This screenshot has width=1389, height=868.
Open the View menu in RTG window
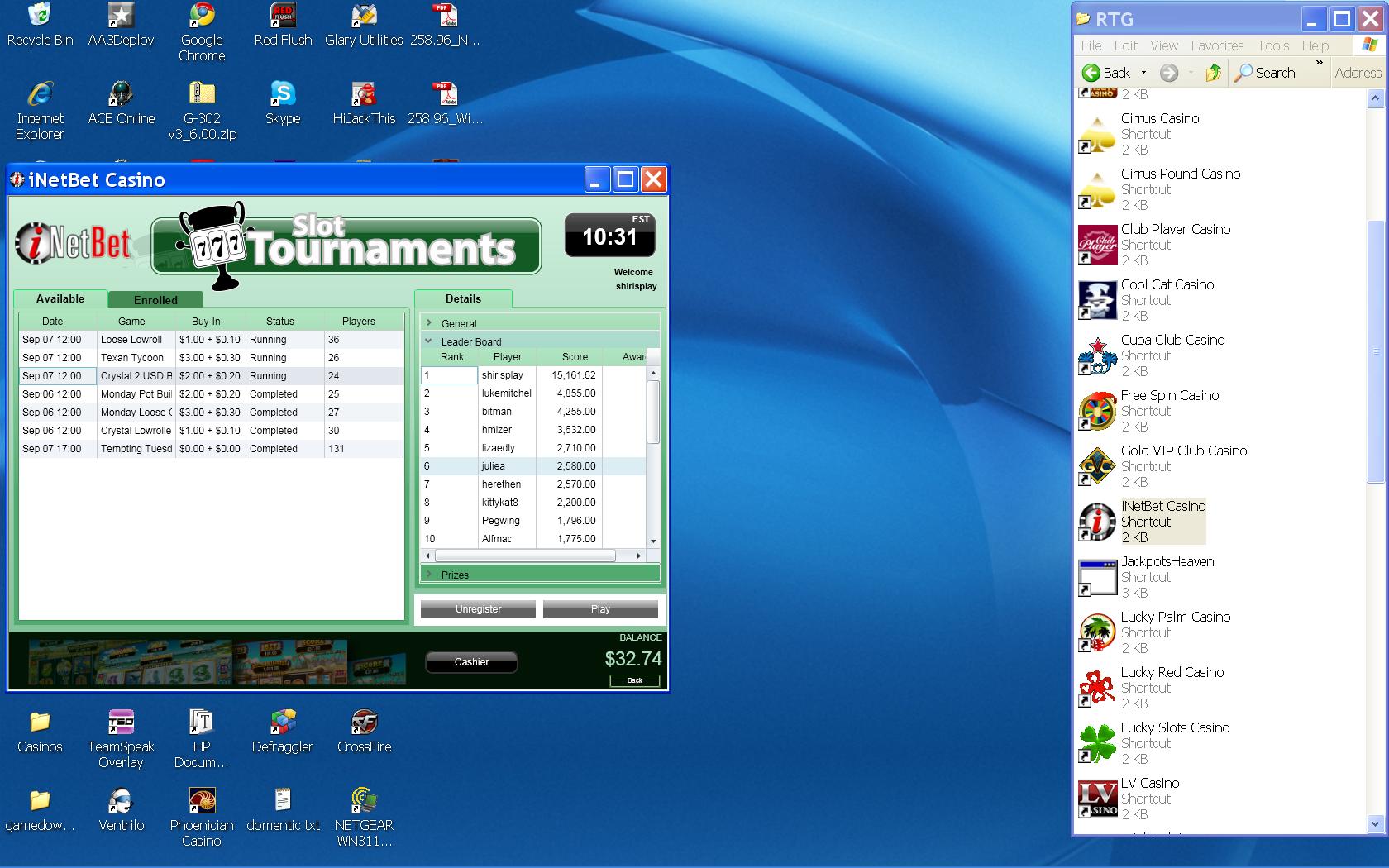[1163, 45]
